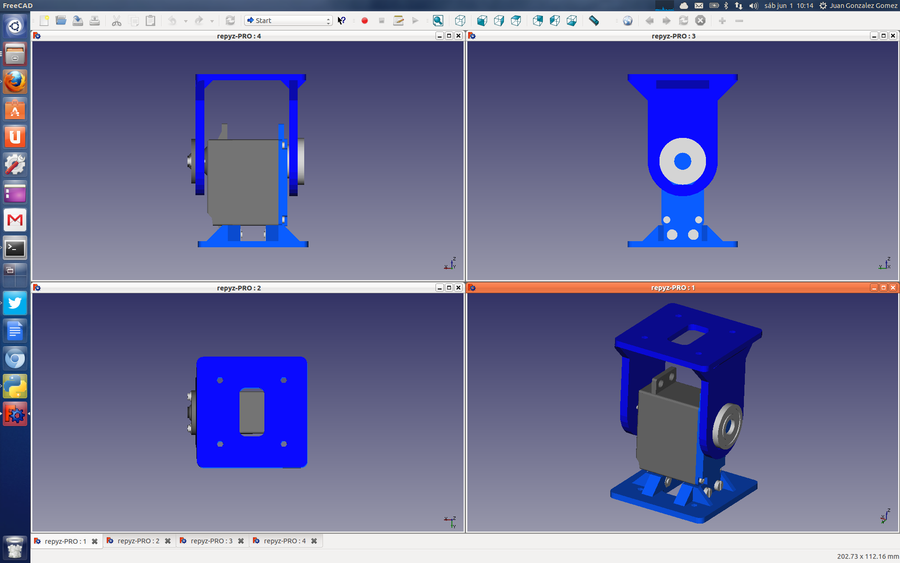
Task: Open the Edit macro notepad icon
Action: click(x=398, y=20)
